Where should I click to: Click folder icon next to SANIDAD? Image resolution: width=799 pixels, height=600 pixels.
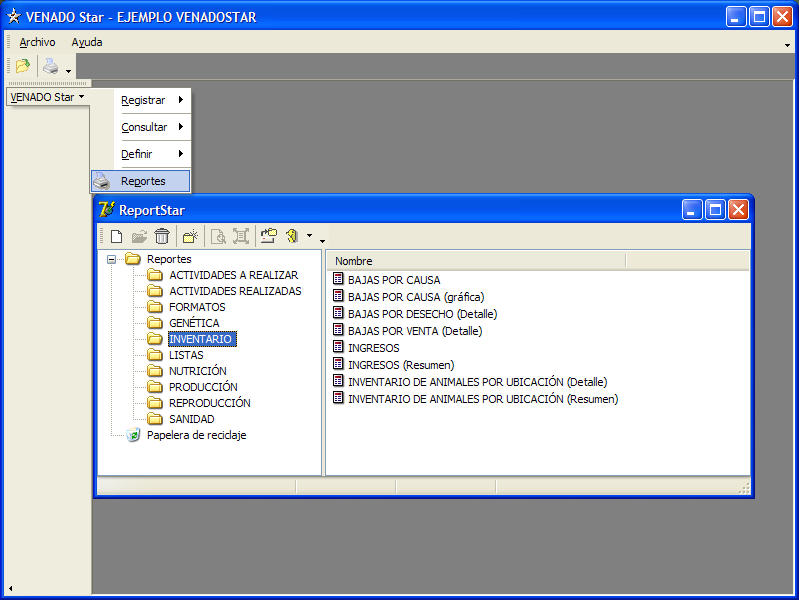point(154,419)
